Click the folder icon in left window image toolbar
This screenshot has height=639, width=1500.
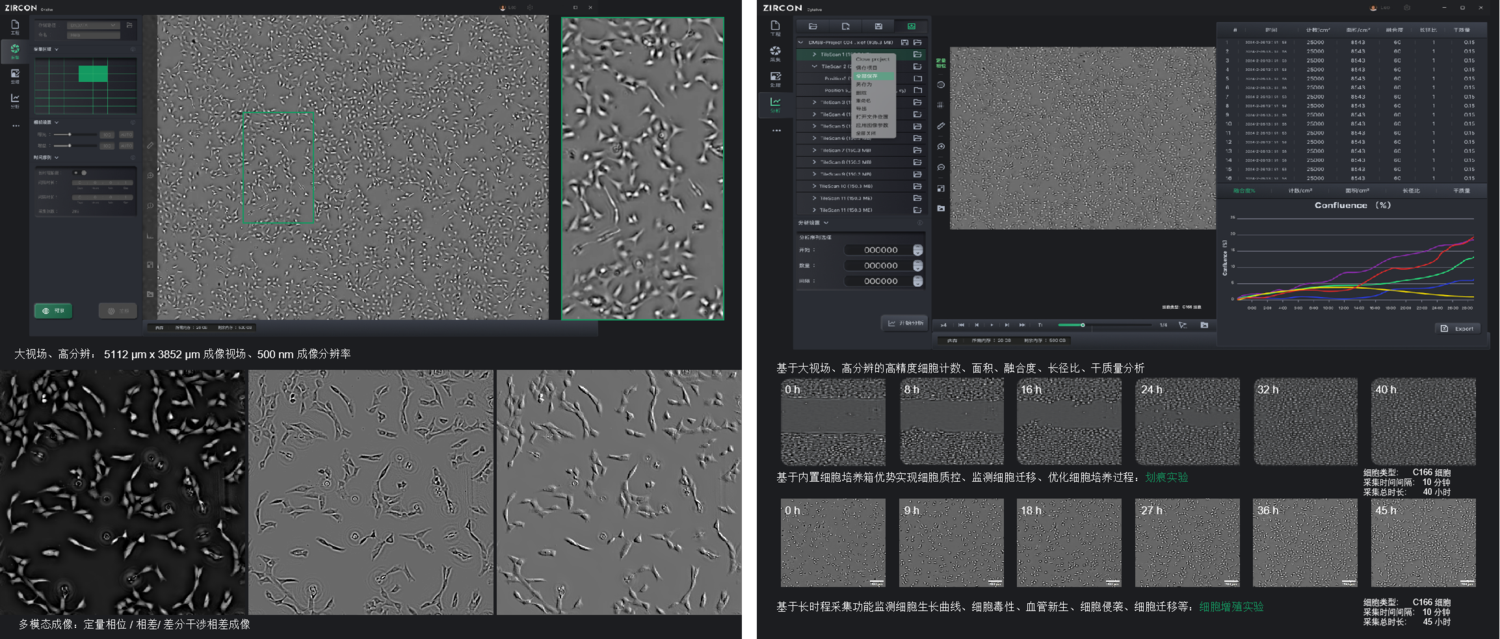click(x=150, y=294)
